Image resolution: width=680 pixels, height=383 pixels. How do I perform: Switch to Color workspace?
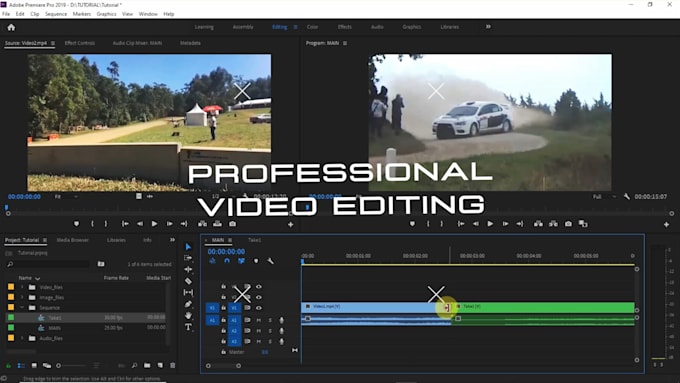(x=312, y=27)
